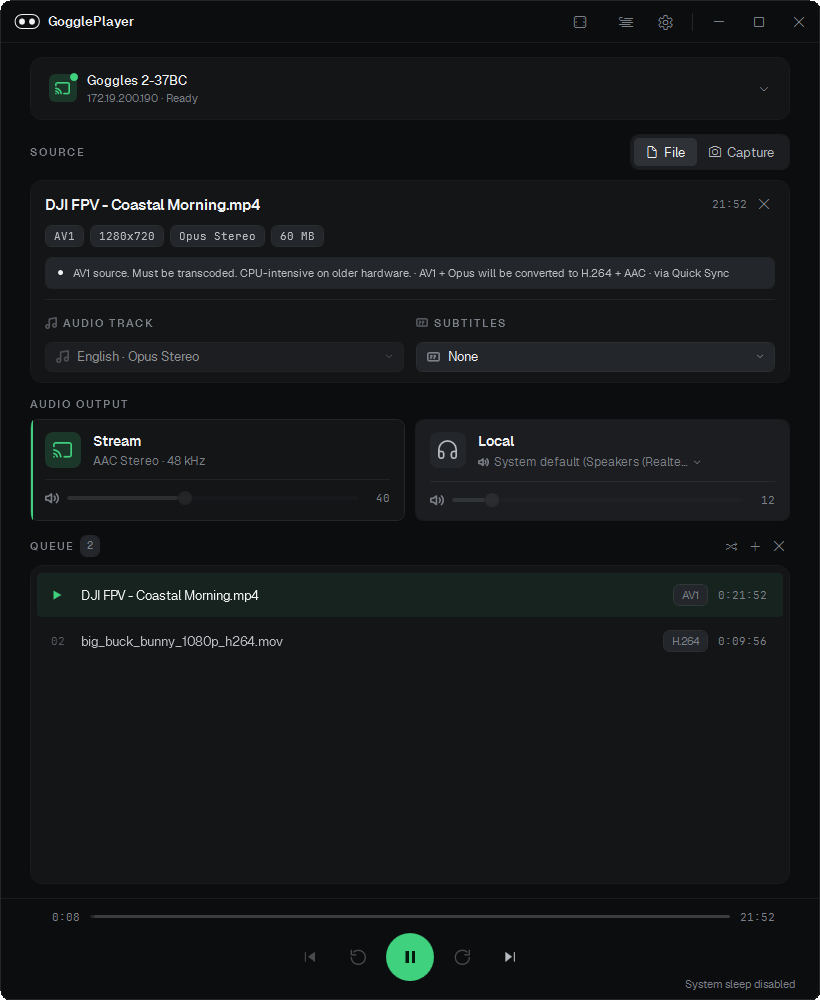Skip forward with the forward arrow button
Image resolution: width=820 pixels, height=1000 pixels.
click(462, 957)
